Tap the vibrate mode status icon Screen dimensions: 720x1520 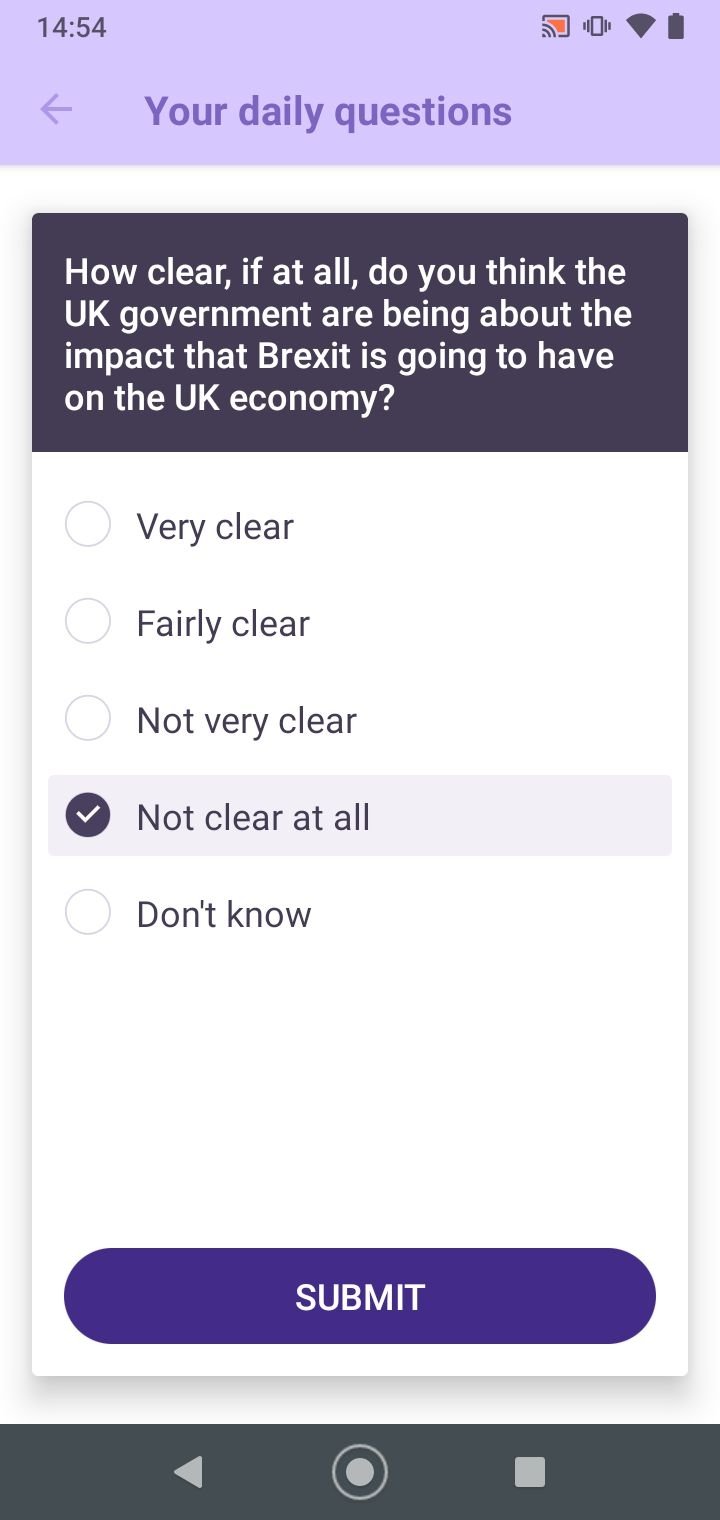click(x=597, y=27)
